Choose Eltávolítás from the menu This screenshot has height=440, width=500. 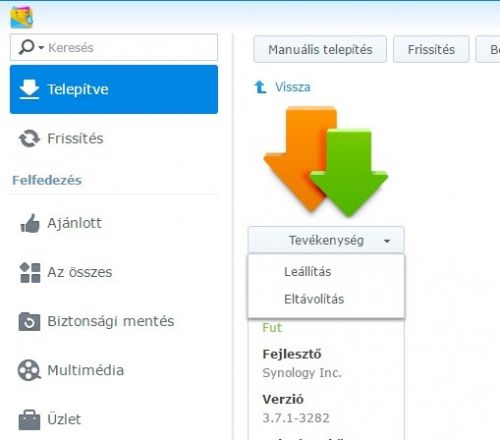314,299
